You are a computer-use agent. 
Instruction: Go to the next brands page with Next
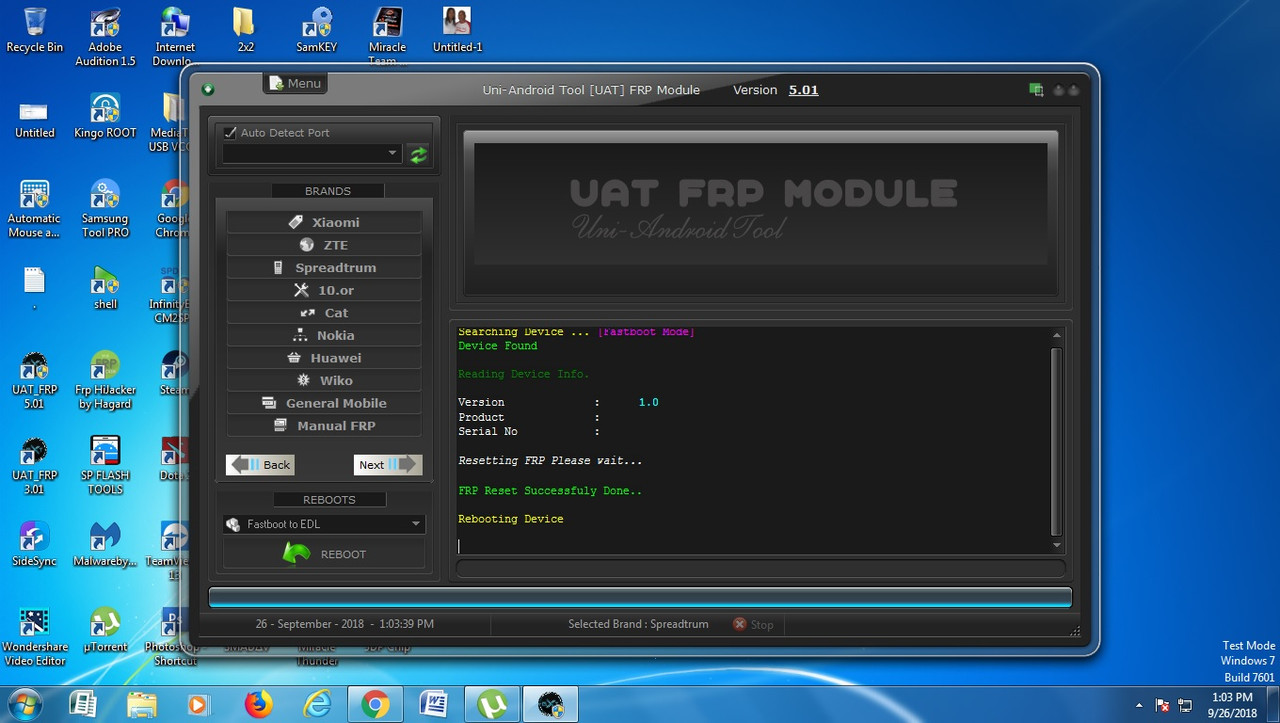tap(388, 464)
